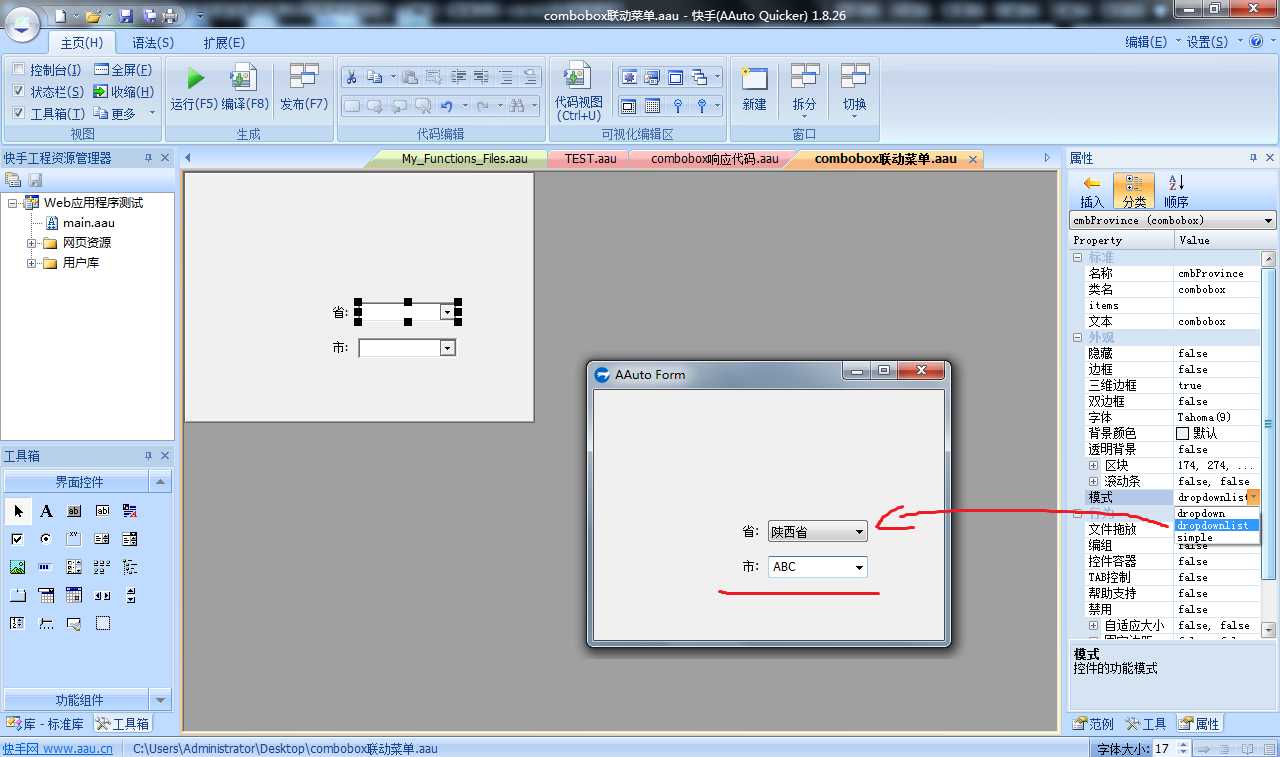Collapse the Web应用程序测试 project node

pos(13,203)
